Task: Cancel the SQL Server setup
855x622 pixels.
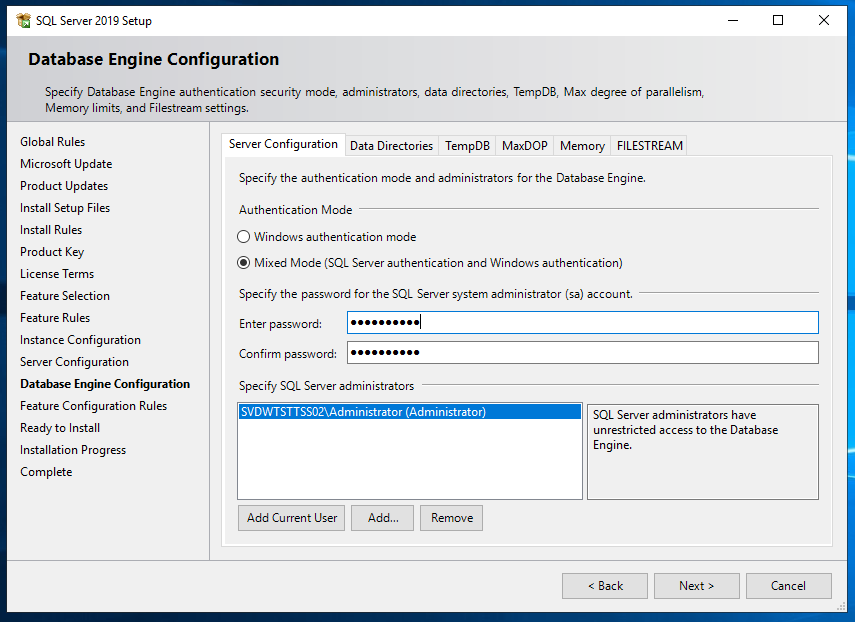Action: click(788, 586)
